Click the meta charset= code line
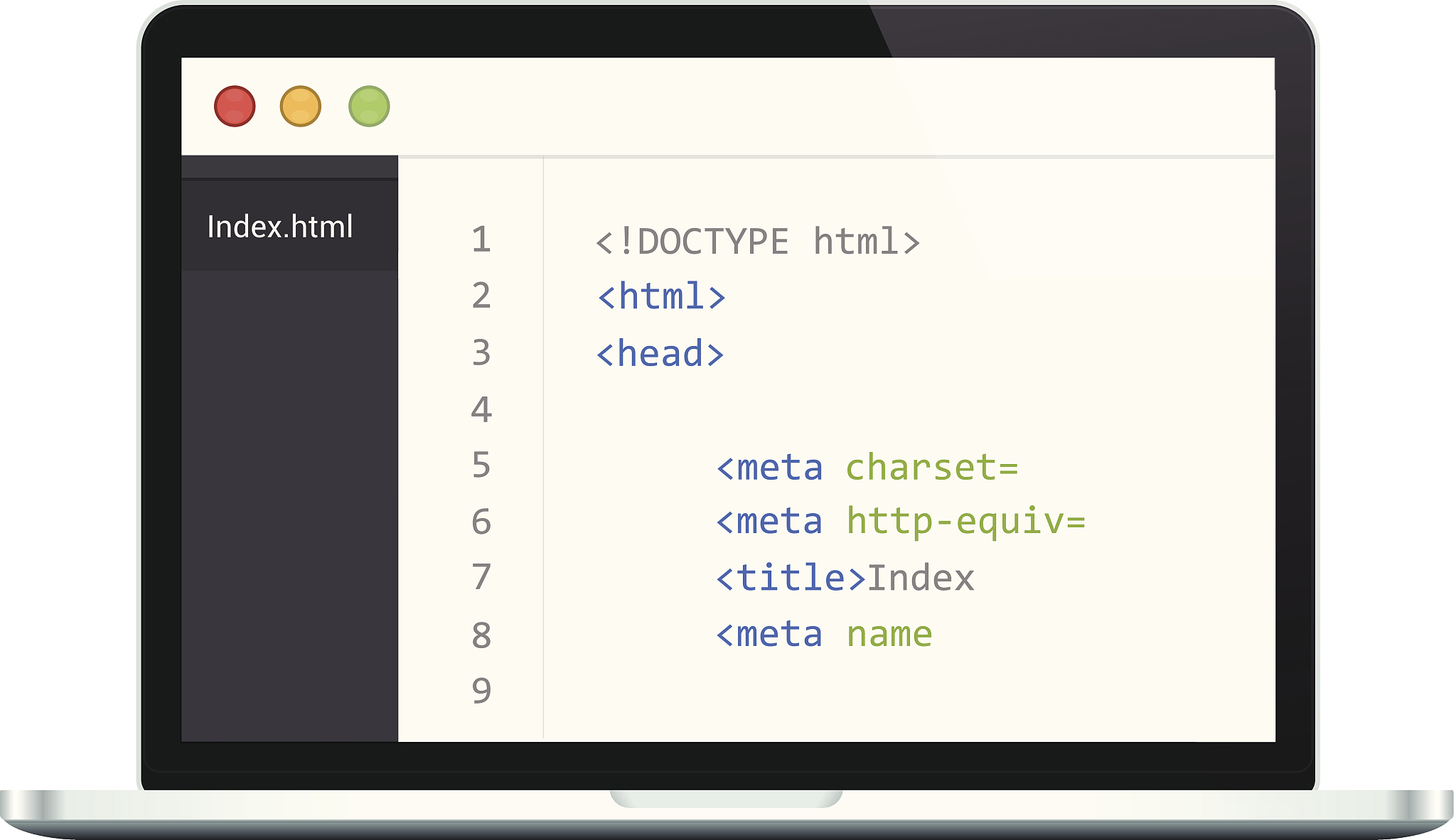Viewport: 1456px width, 840px height. point(867,468)
